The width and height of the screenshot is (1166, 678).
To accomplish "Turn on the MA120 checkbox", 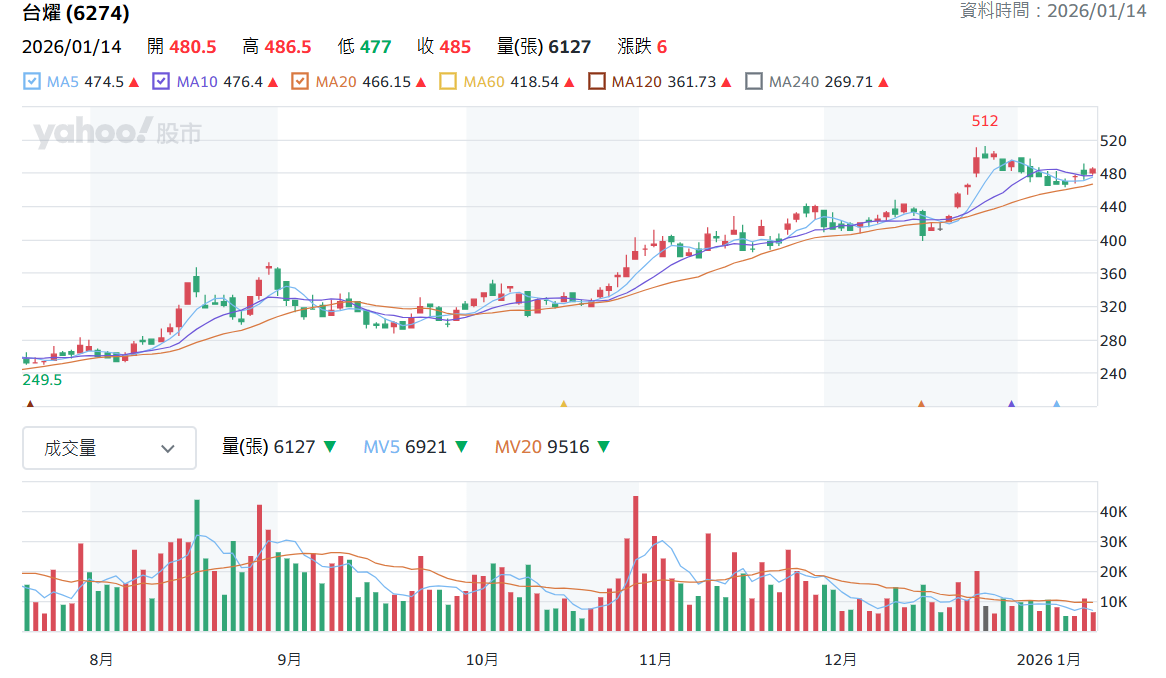I will point(596,82).
